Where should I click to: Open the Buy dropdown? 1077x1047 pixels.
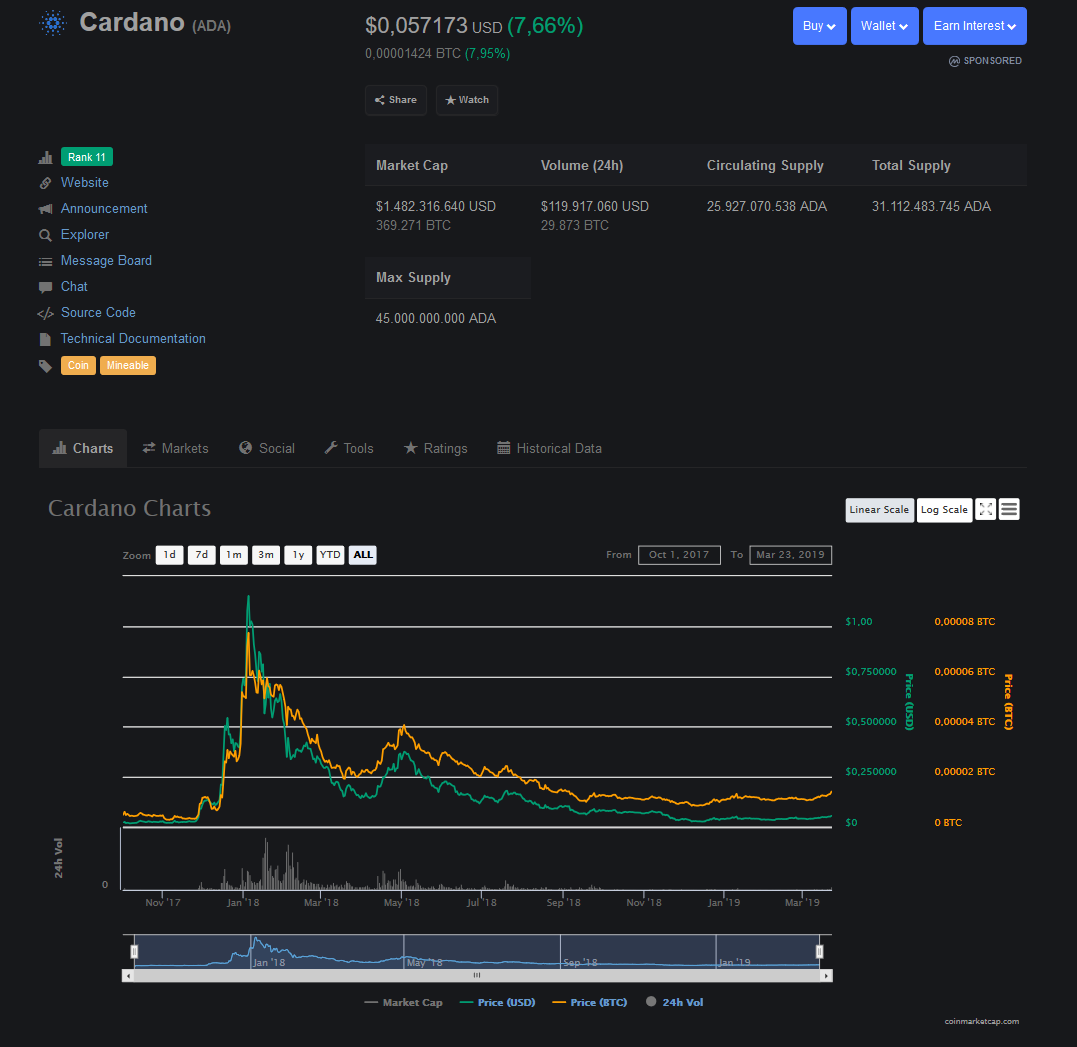pyautogui.click(x=819, y=26)
